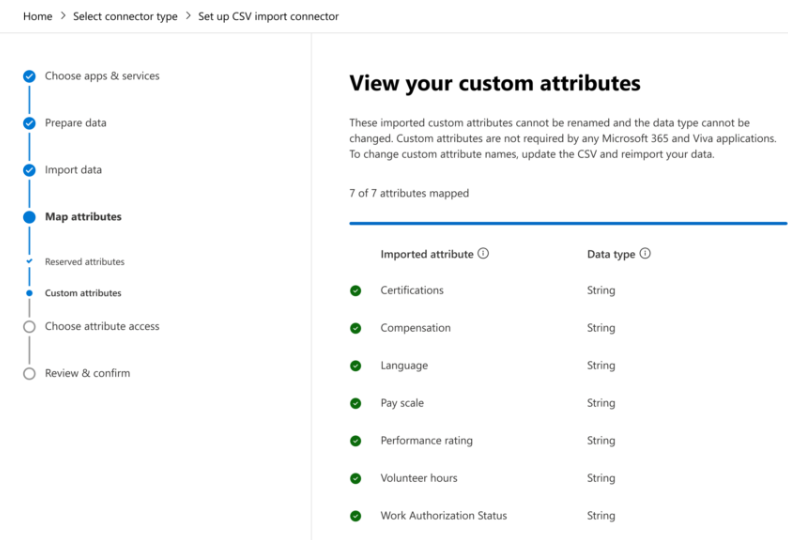Open the Reserved attributes sub-step
Viewport: 788px width, 540px height.
(84, 262)
